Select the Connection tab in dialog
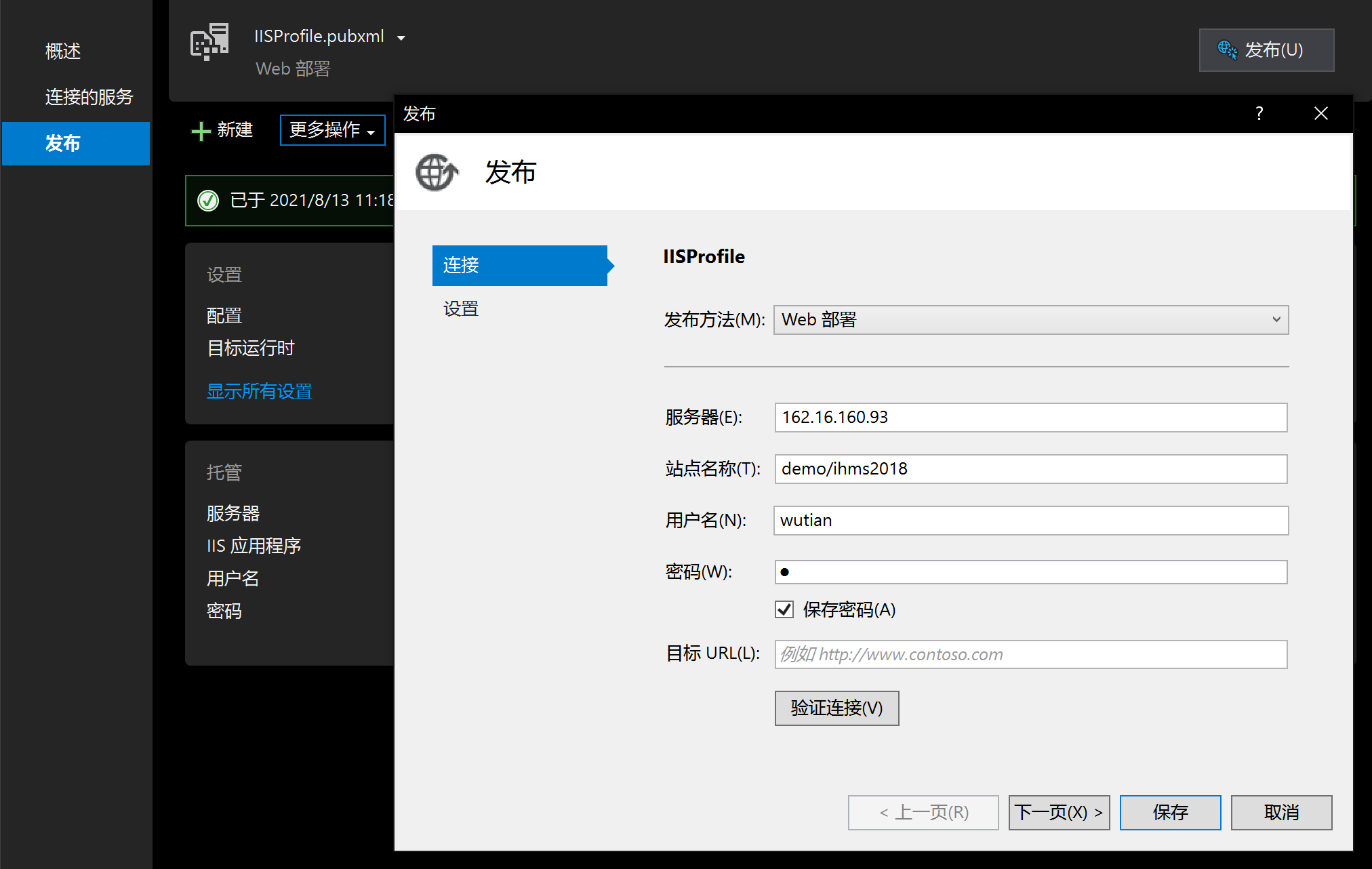The image size is (1372, 869). (x=519, y=265)
